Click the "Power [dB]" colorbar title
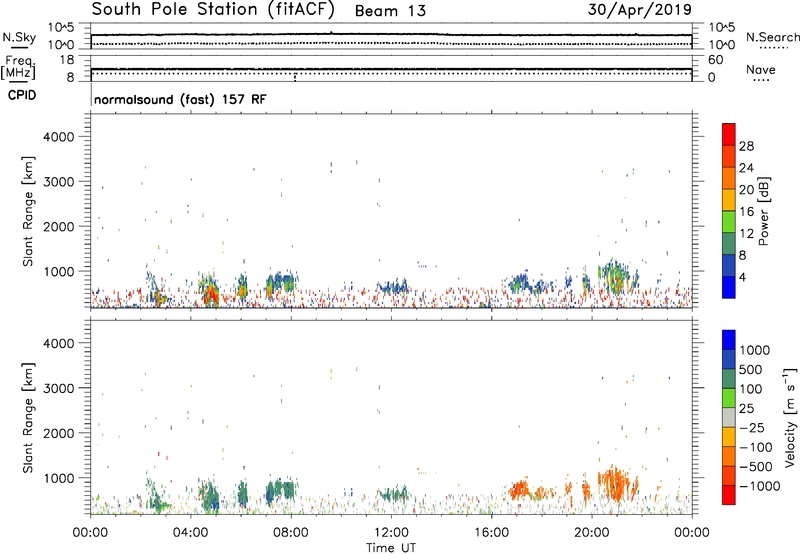The height and width of the screenshot is (554, 800). click(x=764, y=211)
